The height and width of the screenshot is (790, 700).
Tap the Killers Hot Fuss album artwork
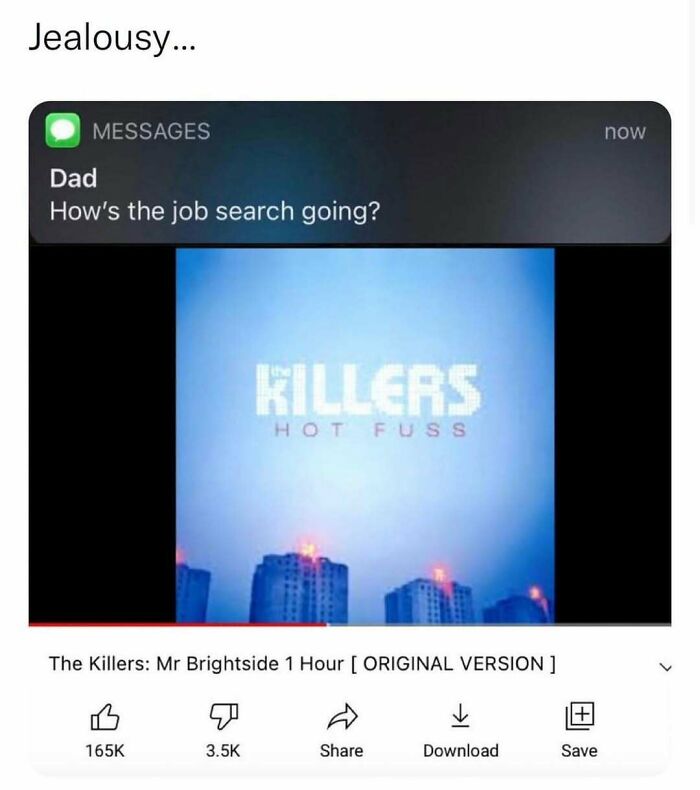[365, 435]
